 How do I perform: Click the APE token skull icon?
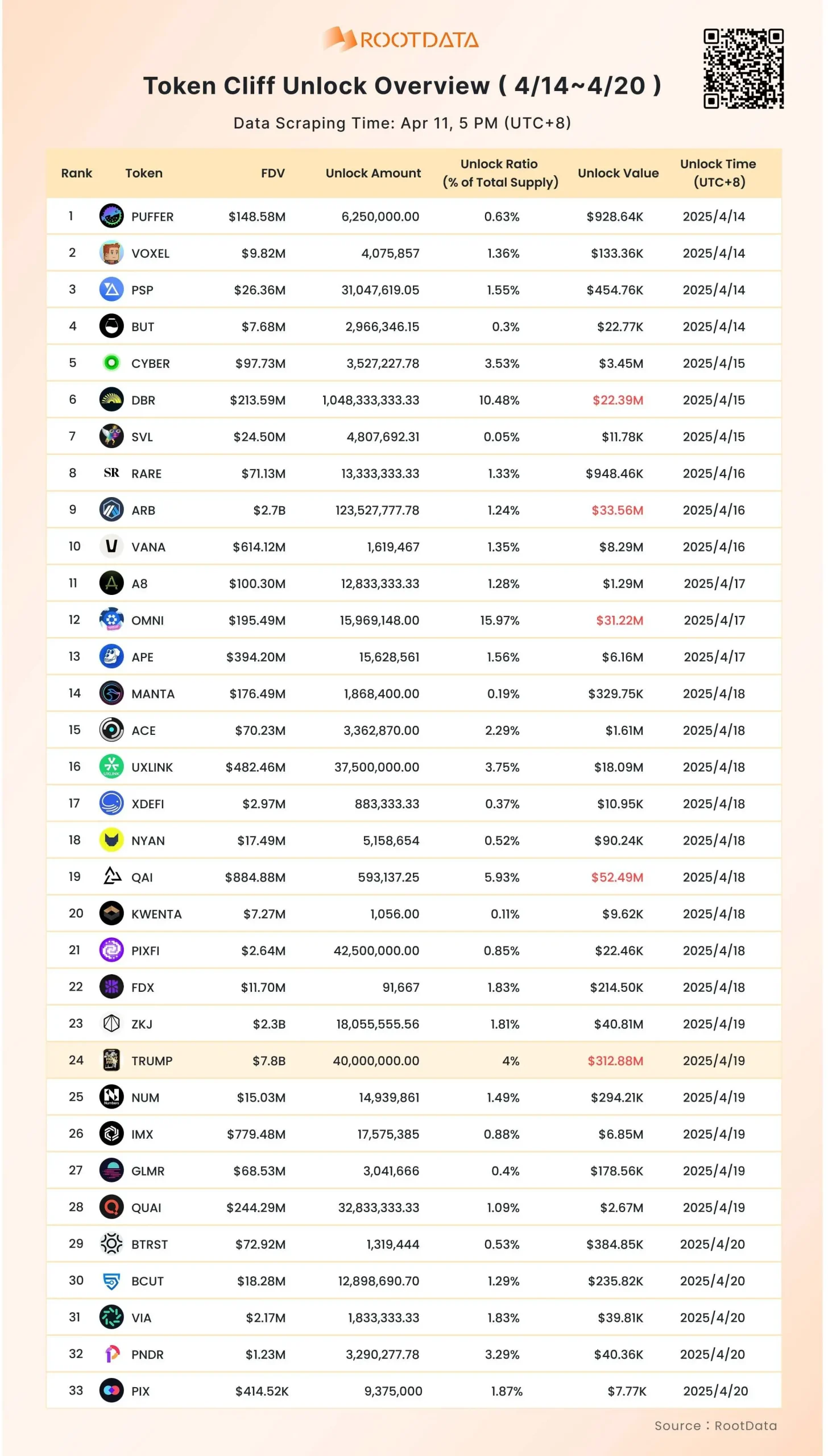coord(111,656)
